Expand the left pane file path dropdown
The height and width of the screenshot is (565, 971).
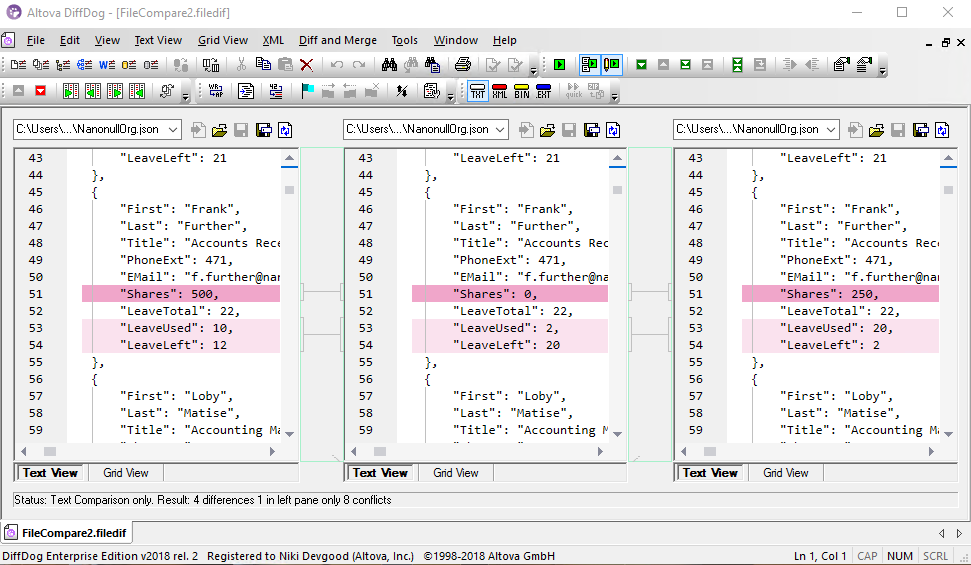point(173,130)
